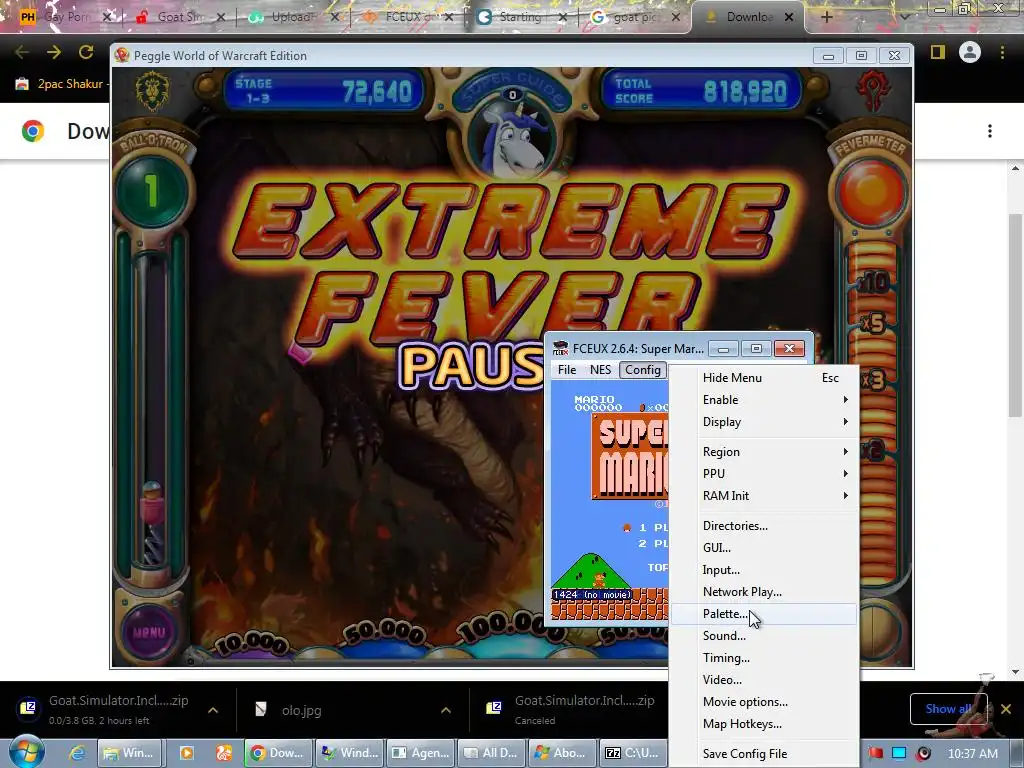The width and height of the screenshot is (1024, 768).
Task: Open a new Chrome tab
Action: 826,17
